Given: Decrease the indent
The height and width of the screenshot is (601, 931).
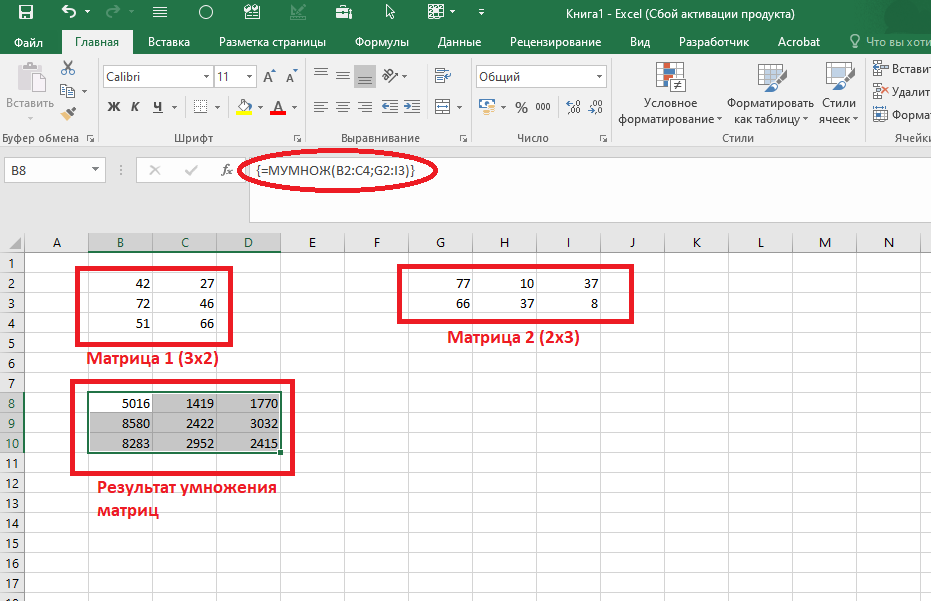Looking at the screenshot, I should click(x=390, y=107).
